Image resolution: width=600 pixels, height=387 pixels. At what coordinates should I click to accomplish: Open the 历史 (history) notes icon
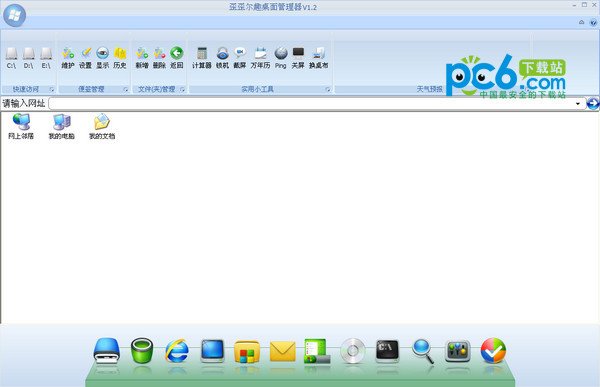(x=120, y=58)
